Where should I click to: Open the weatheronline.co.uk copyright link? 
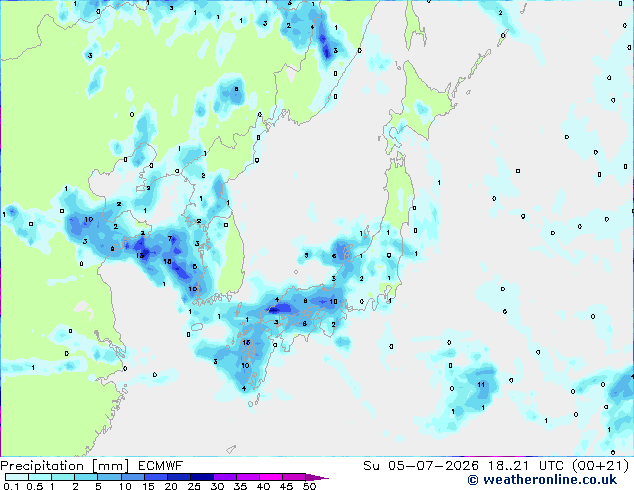tap(542, 480)
